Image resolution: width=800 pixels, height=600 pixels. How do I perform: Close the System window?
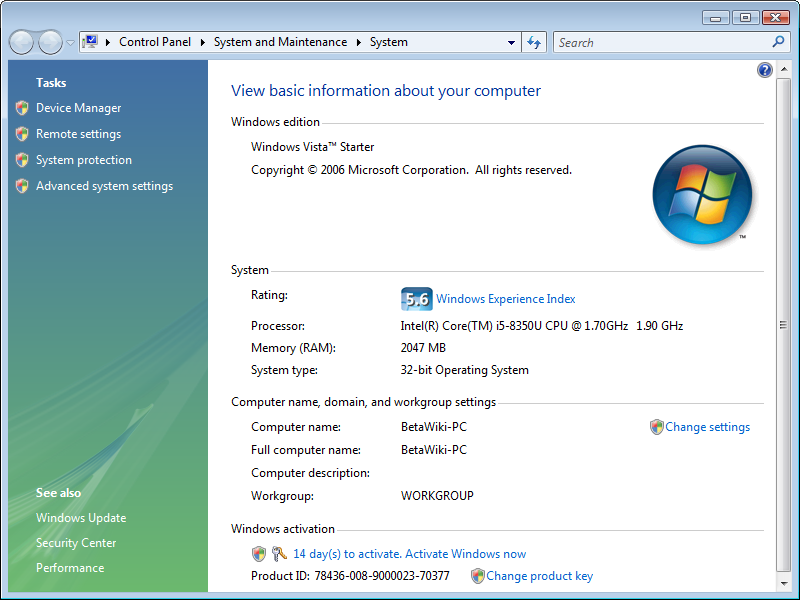pyautogui.click(x=776, y=18)
